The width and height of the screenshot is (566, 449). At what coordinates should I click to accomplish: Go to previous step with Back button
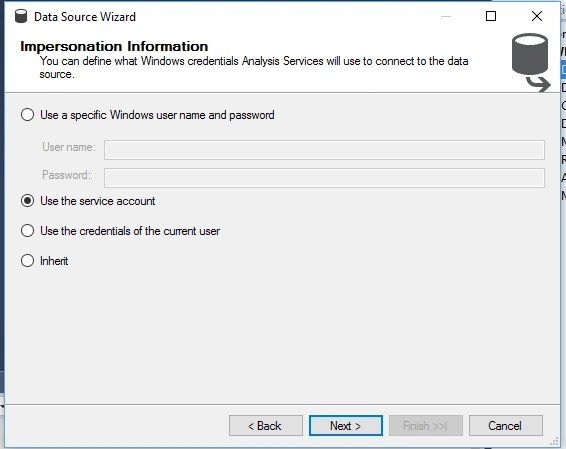(266, 426)
